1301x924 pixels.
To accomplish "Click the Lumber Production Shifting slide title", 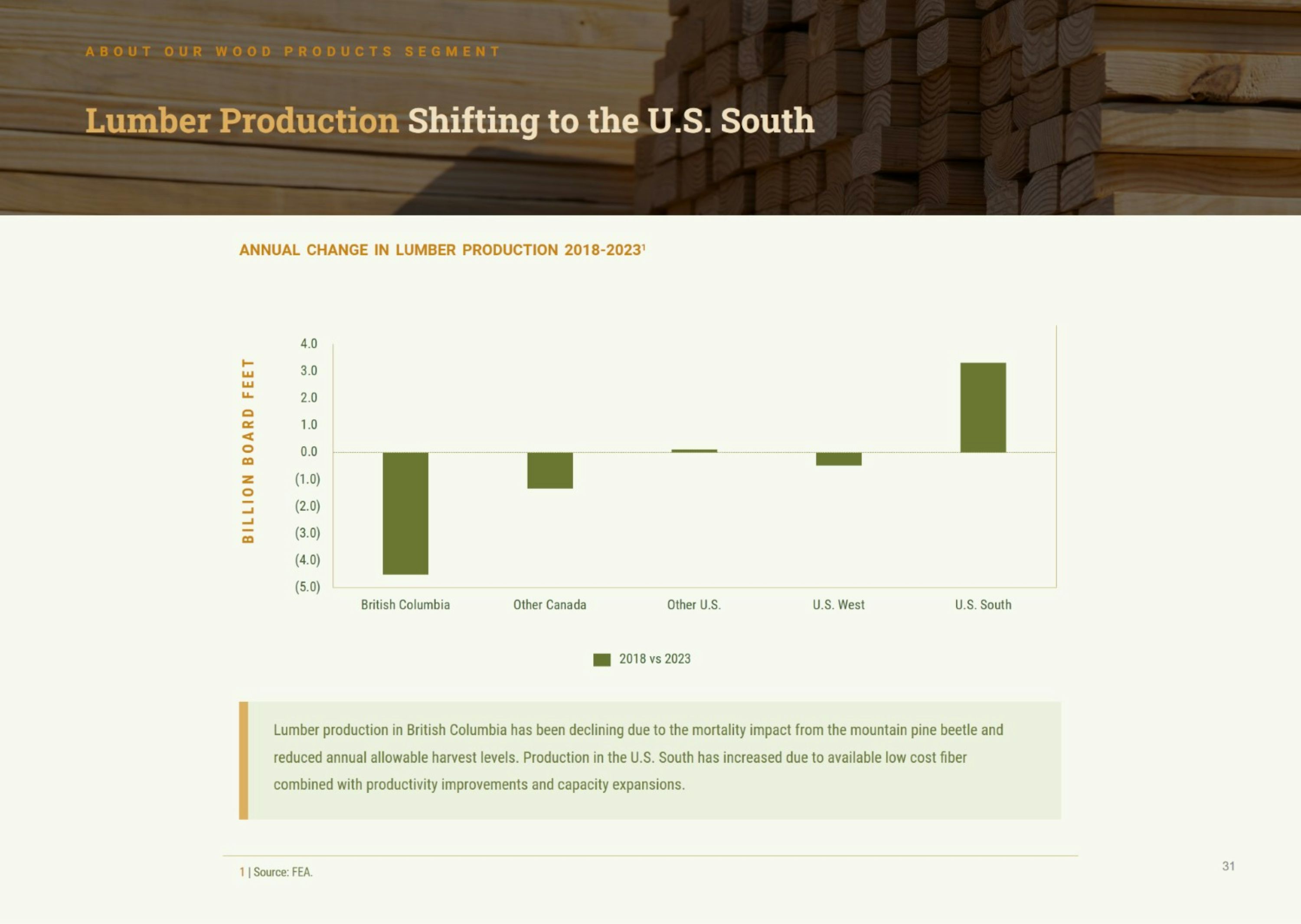I will (x=450, y=121).
